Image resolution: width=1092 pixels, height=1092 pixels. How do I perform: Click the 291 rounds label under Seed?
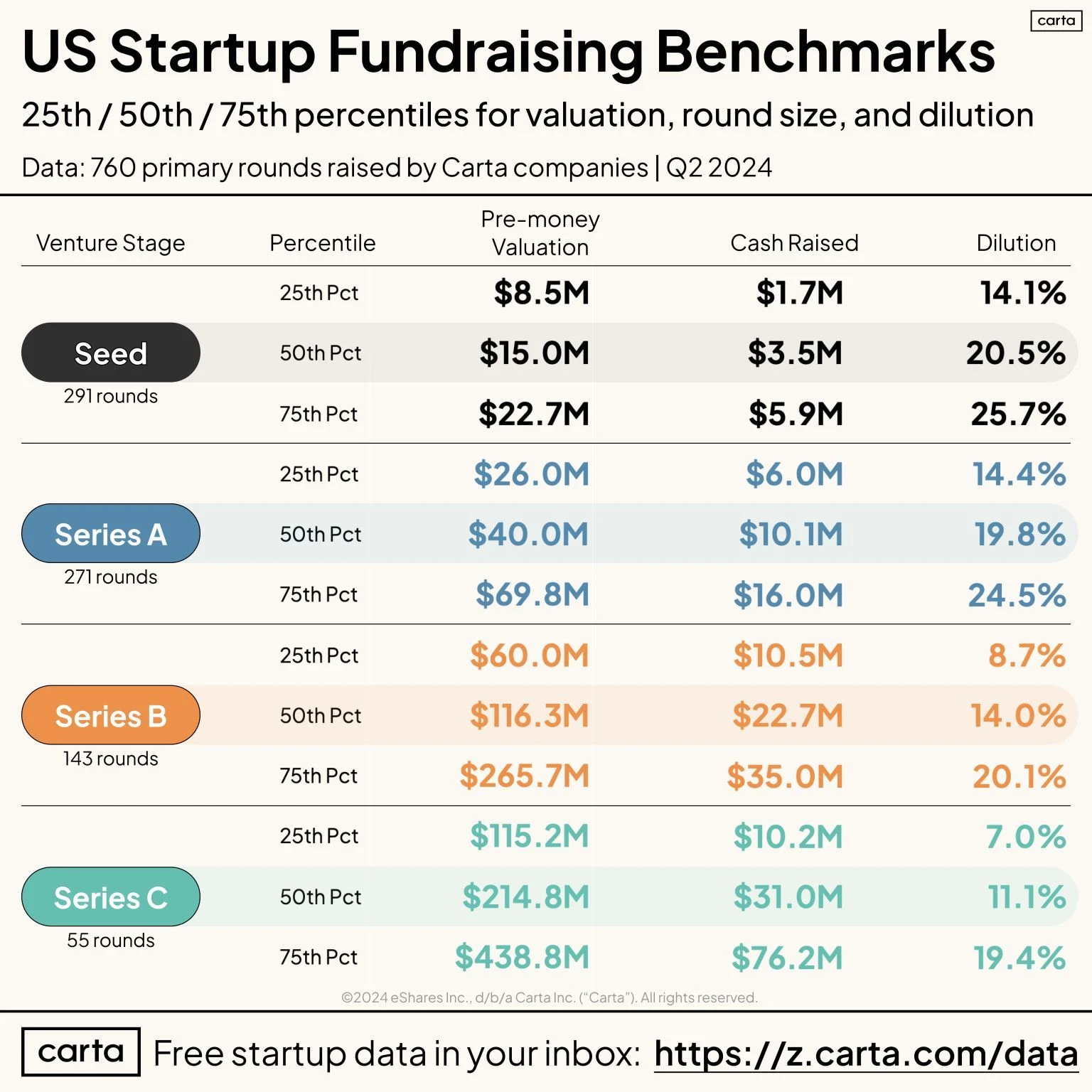(x=111, y=396)
